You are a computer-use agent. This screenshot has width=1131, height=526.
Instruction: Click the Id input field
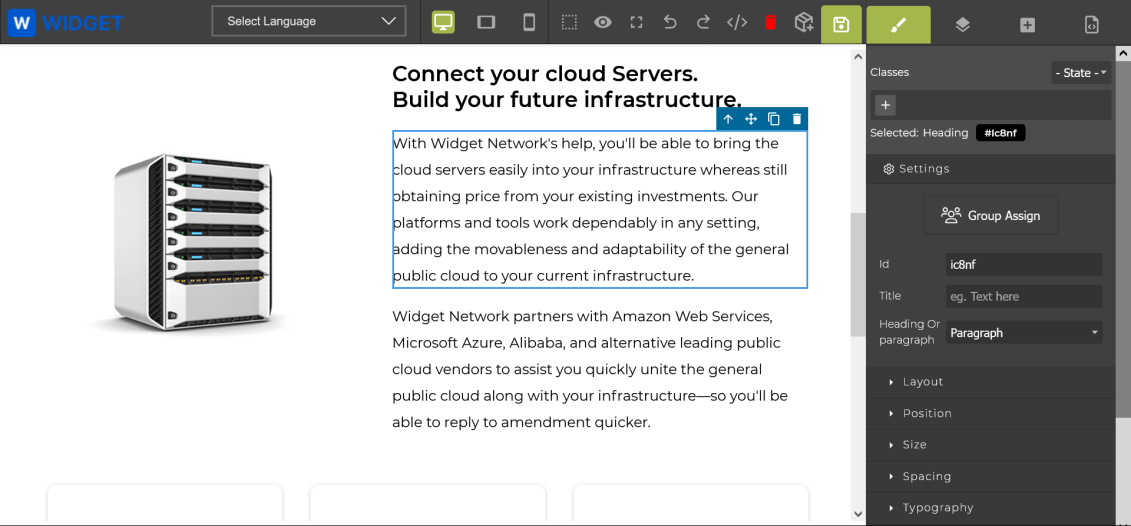coord(1024,264)
